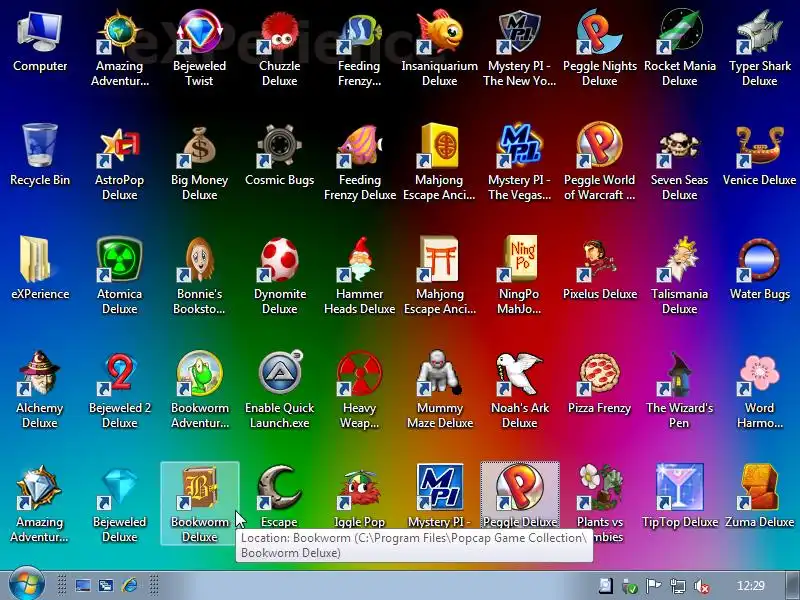The height and width of the screenshot is (600, 800).
Task: Click the muted volume tray icon
Action: click(702, 586)
